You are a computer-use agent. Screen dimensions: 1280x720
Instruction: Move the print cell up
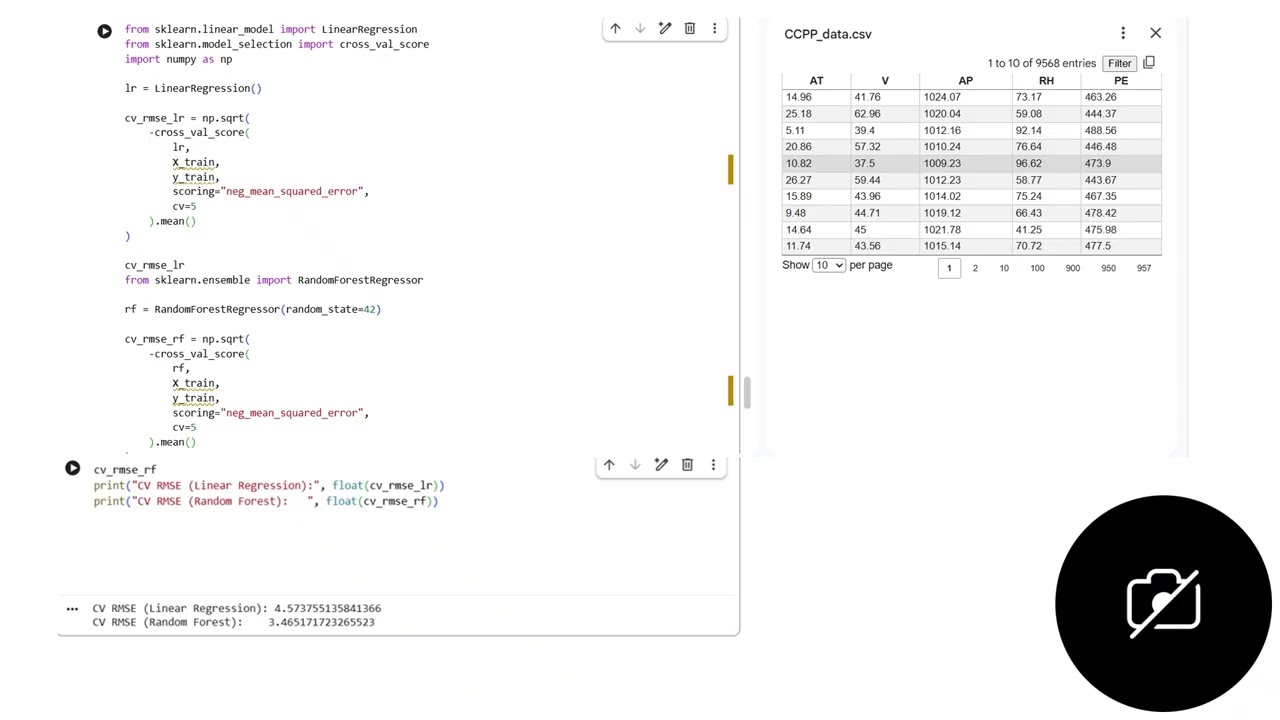[x=609, y=465]
